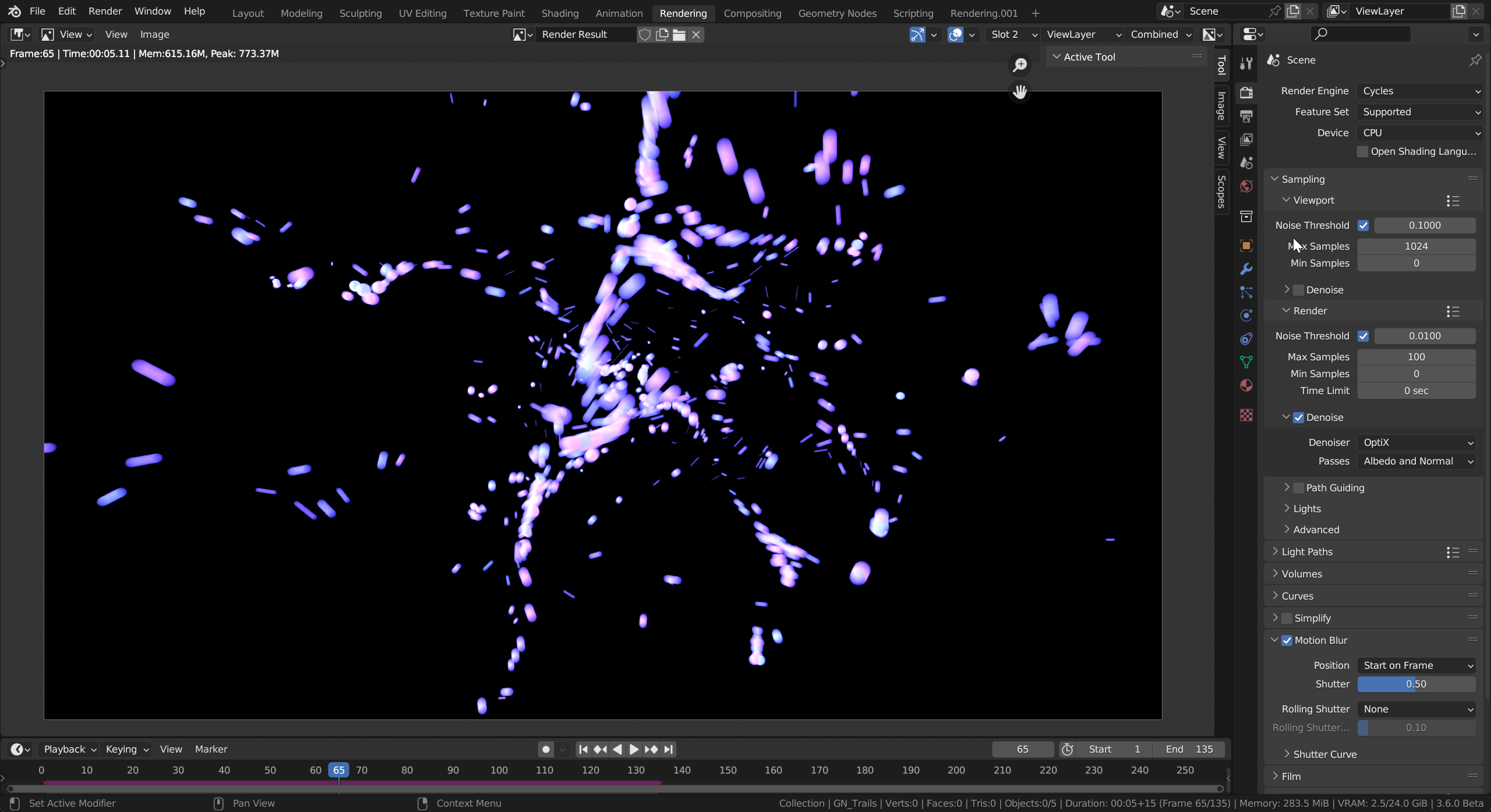The height and width of the screenshot is (812, 1491).
Task: Open the Render menu
Action: pos(105,12)
